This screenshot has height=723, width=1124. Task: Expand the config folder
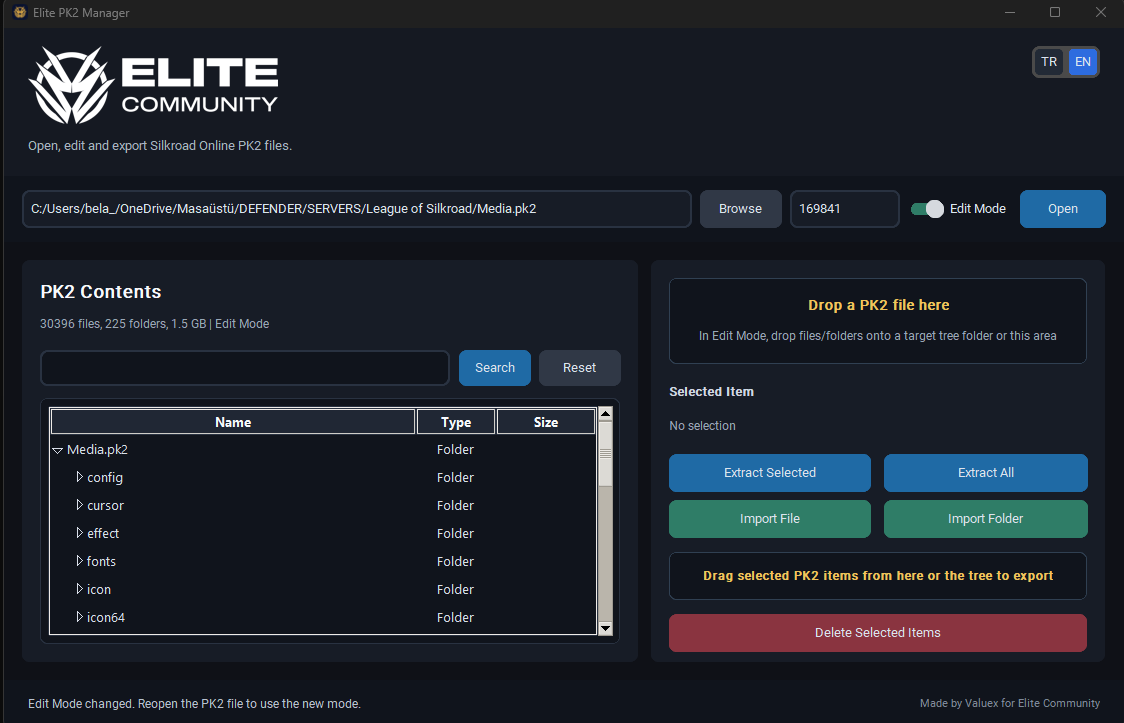click(x=80, y=477)
